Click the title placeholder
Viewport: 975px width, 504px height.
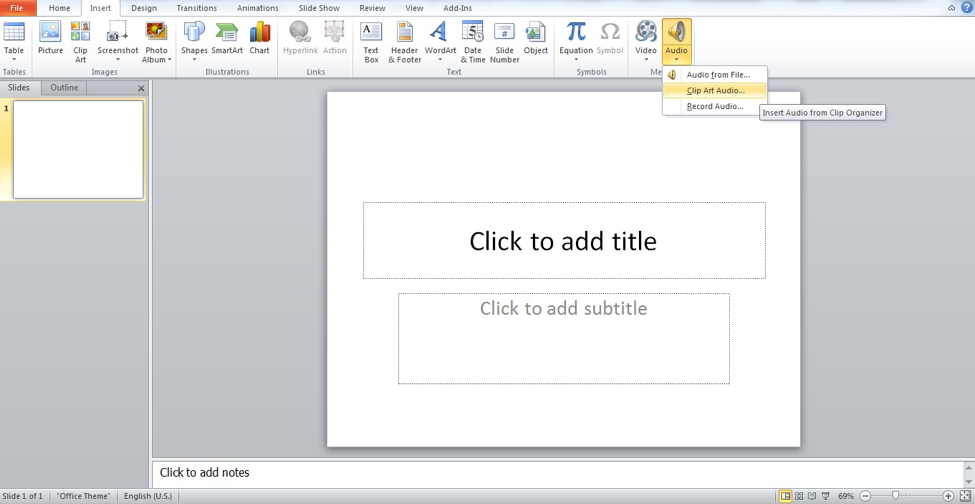(x=564, y=241)
